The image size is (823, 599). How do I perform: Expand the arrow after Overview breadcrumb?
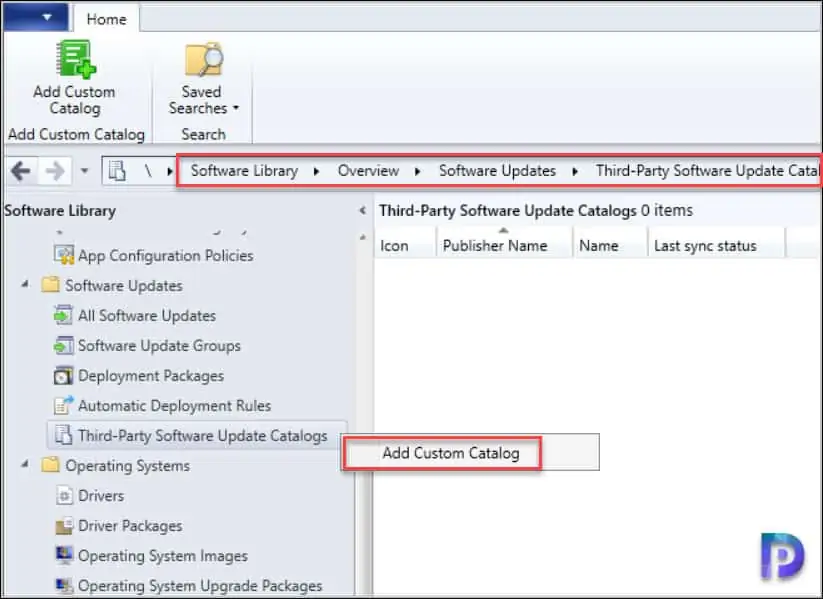pyautogui.click(x=417, y=171)
